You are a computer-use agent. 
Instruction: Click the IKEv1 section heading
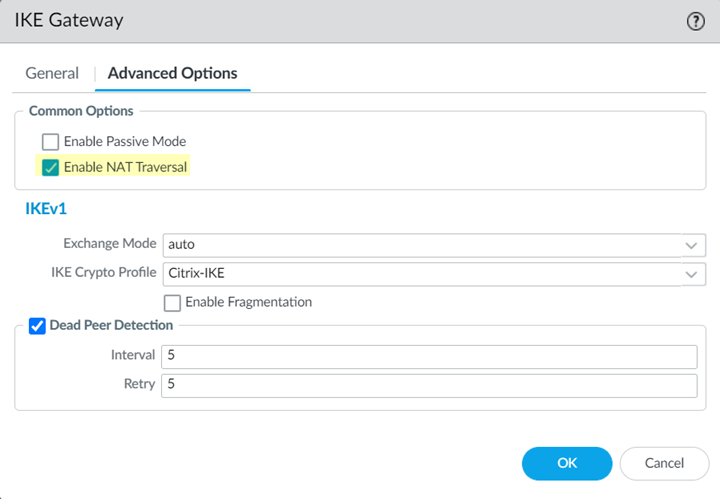click(45, 209)
